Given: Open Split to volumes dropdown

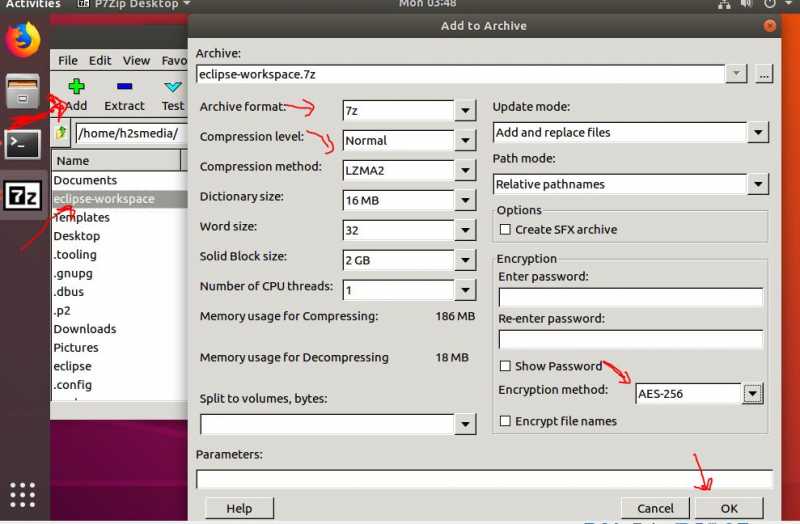Looking at the screenshot, I should tap(465, 424).
